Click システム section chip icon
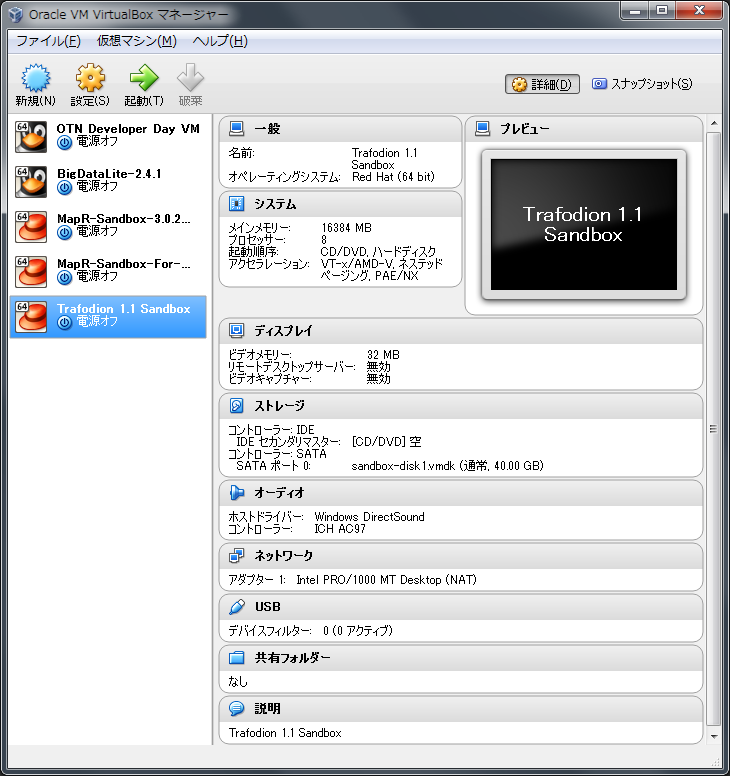The width and height of the screenshot is (730, 776). (236, 204)
